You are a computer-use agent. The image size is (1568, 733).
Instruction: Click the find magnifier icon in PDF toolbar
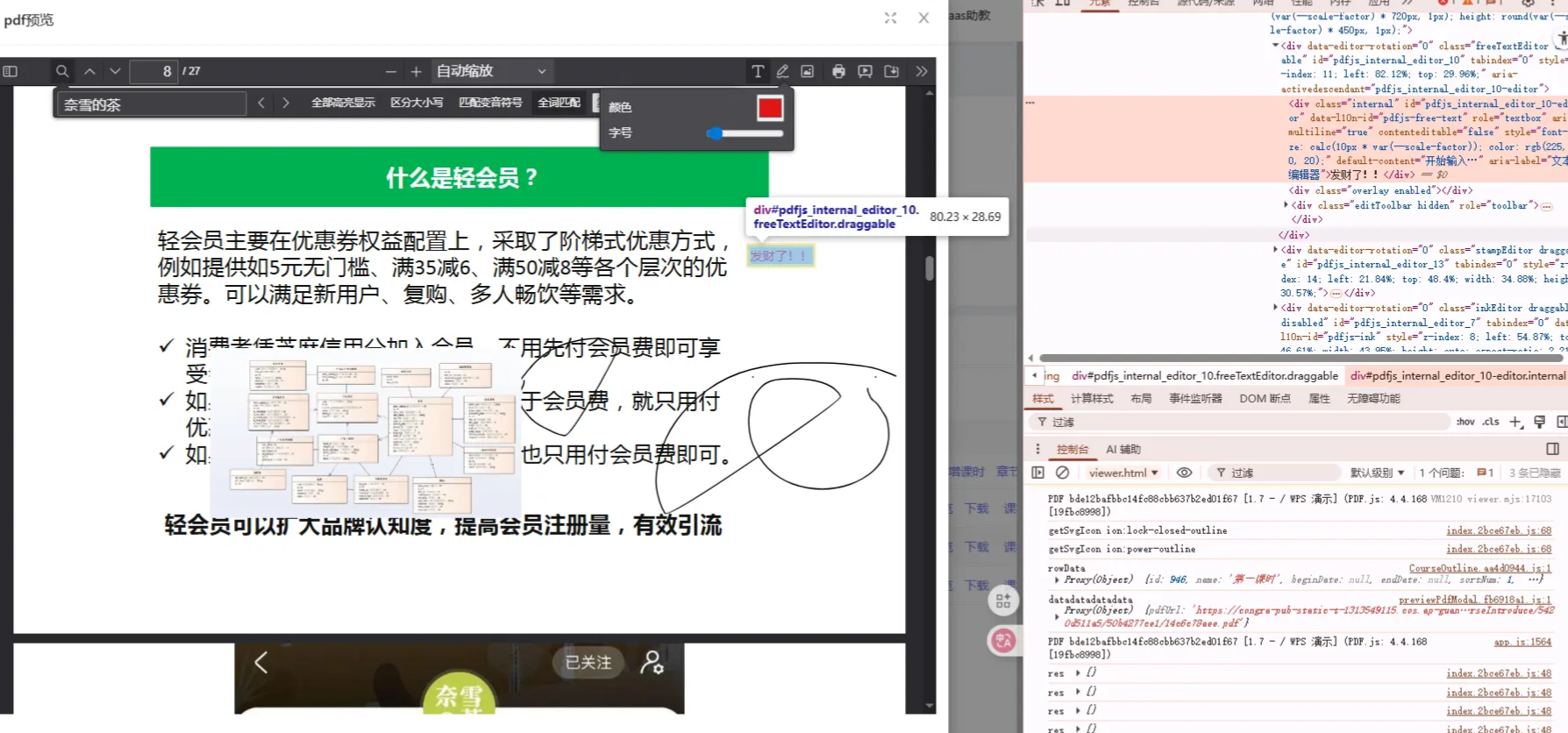(x=62, y=71)
